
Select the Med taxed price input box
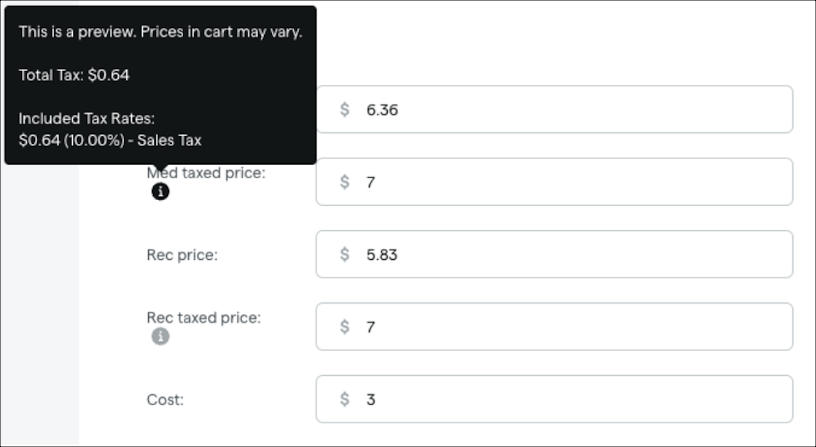coord(554,182)
